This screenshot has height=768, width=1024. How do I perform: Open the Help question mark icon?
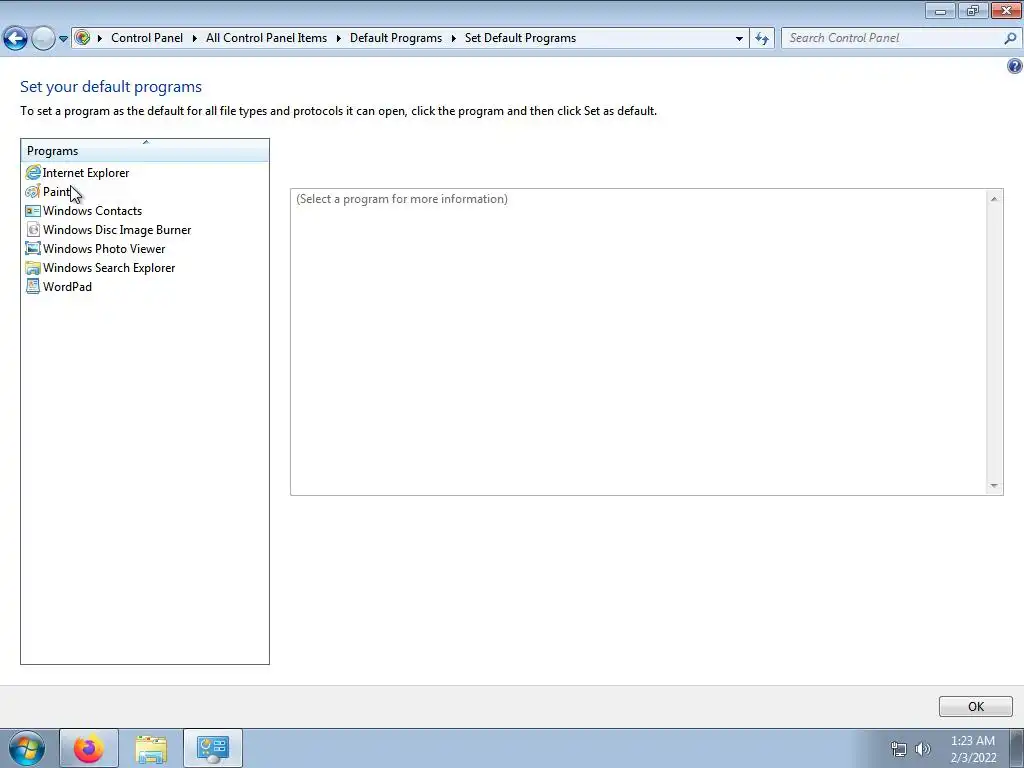point(1014,66)
